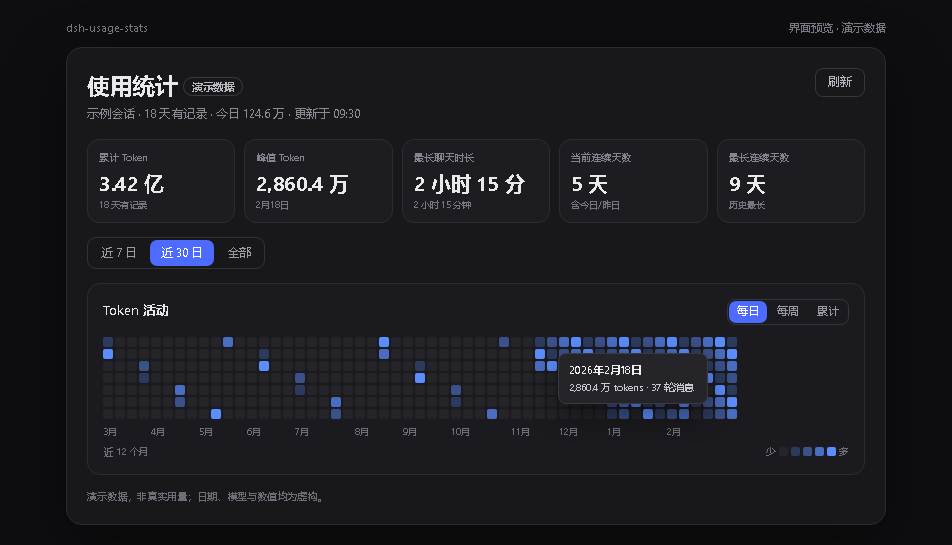Image resolution: width=952 pixels, height=545 pixels.
Task: Click the 9月 month label
Action: click(x=410, y=432)
